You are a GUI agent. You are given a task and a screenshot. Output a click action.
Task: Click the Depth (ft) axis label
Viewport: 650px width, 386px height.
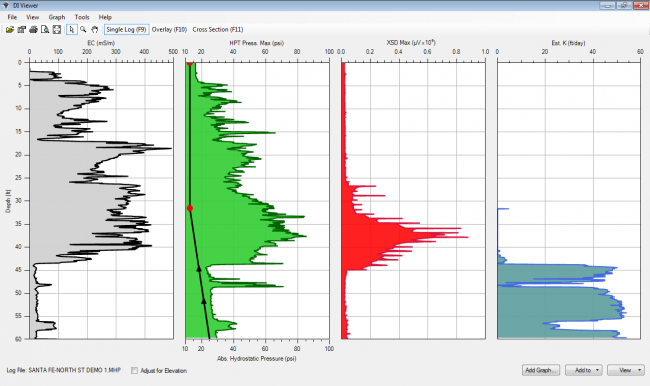click(x=8, y=201)
